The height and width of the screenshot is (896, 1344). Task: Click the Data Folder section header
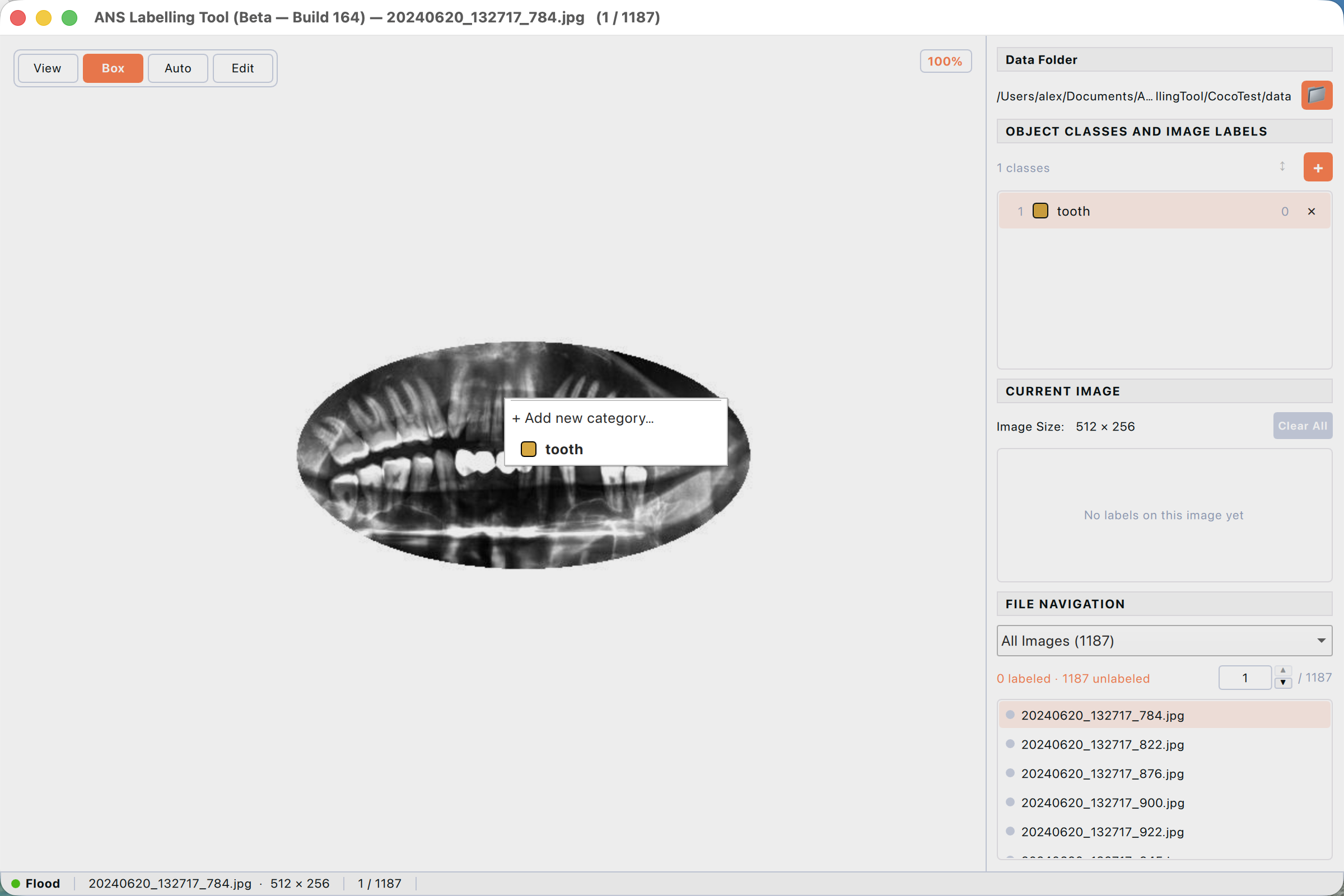1164,59
